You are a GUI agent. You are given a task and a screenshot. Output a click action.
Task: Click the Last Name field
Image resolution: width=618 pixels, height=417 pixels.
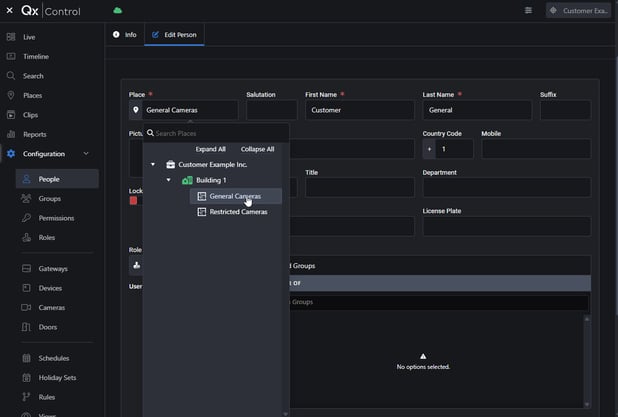pos(477,110)
